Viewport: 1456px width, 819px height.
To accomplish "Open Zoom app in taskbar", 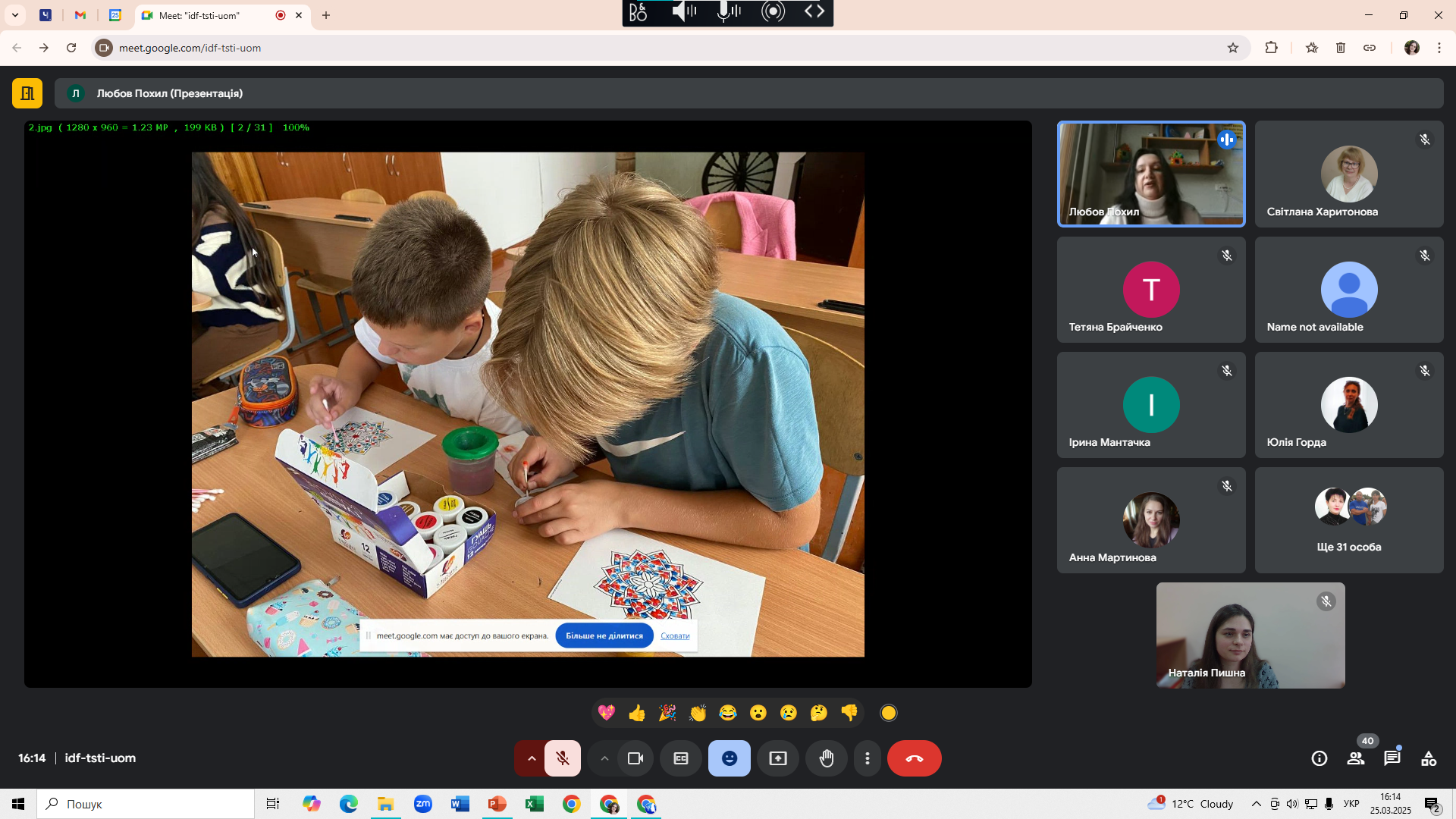I will click(x=423, y=804).
